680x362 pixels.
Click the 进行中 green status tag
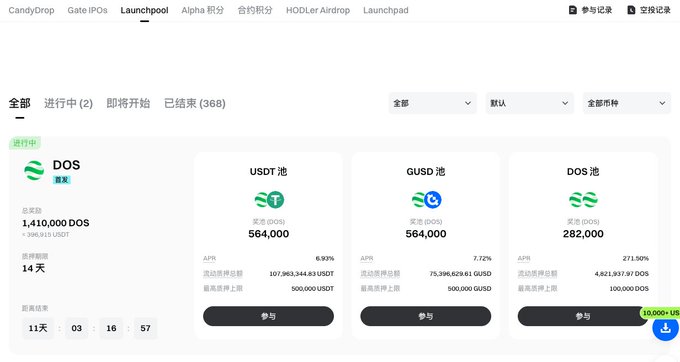pyautogui.click(x=25, y=143)
